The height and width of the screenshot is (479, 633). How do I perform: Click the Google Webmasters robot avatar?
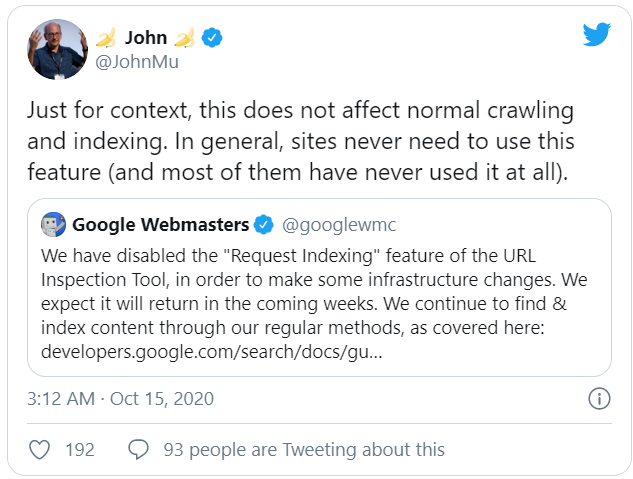tap(54, 222)
